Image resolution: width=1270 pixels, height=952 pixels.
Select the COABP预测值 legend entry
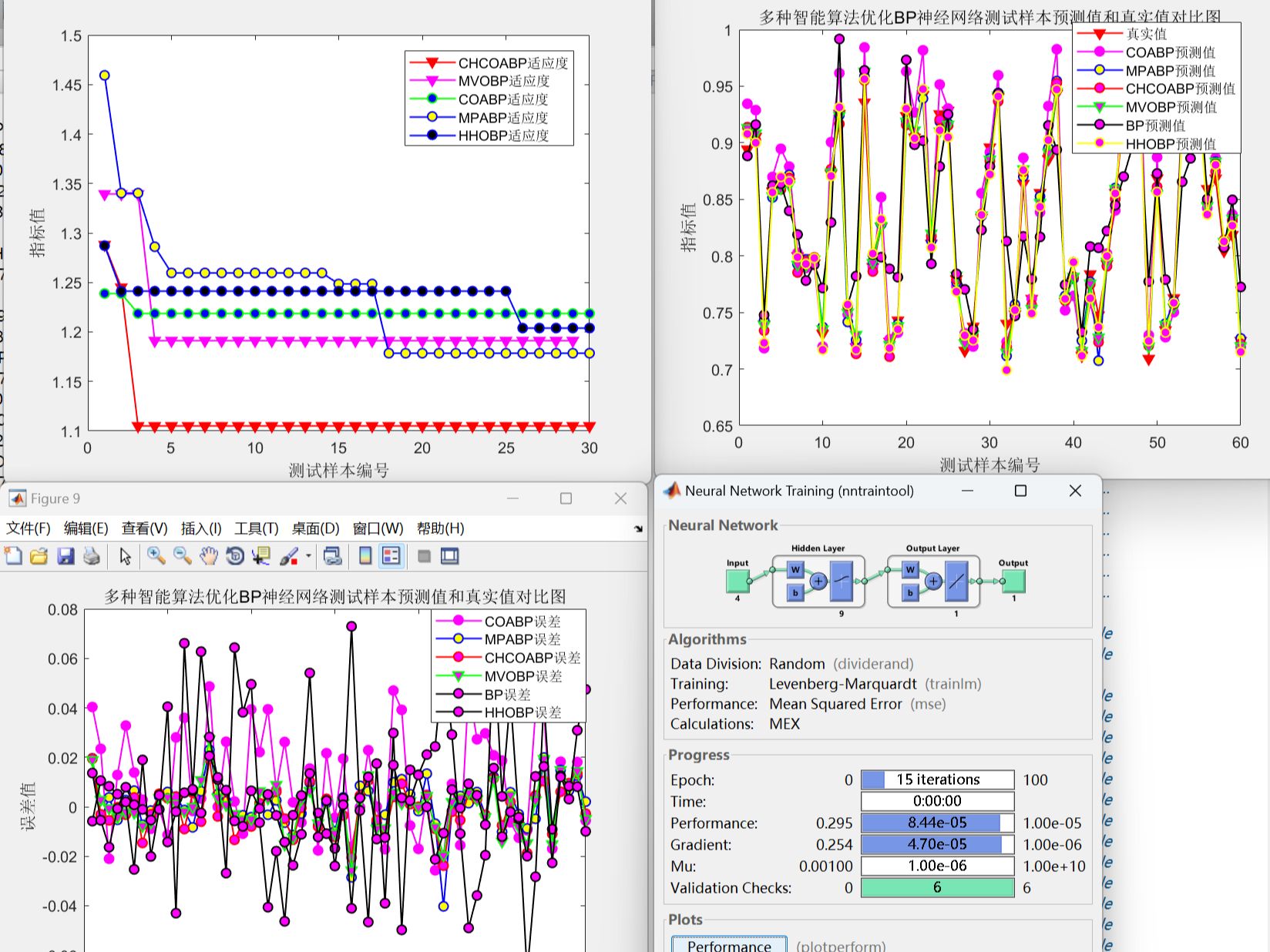tap(1146, 52)
